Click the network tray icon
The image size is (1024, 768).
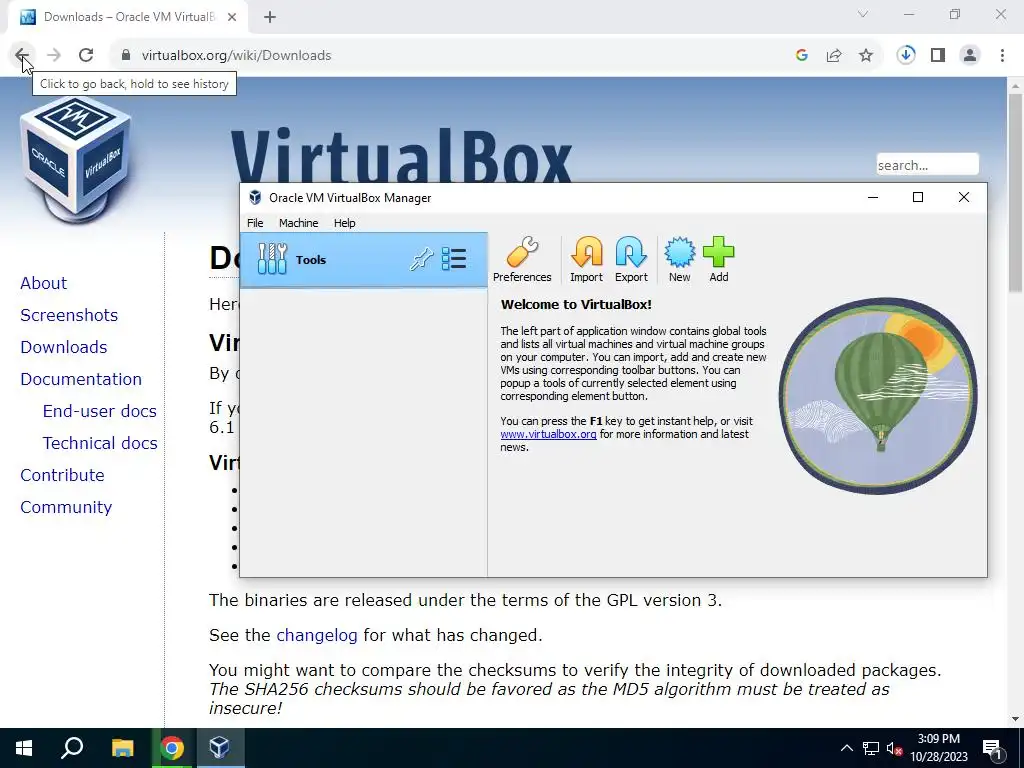(x=871, y=748)
